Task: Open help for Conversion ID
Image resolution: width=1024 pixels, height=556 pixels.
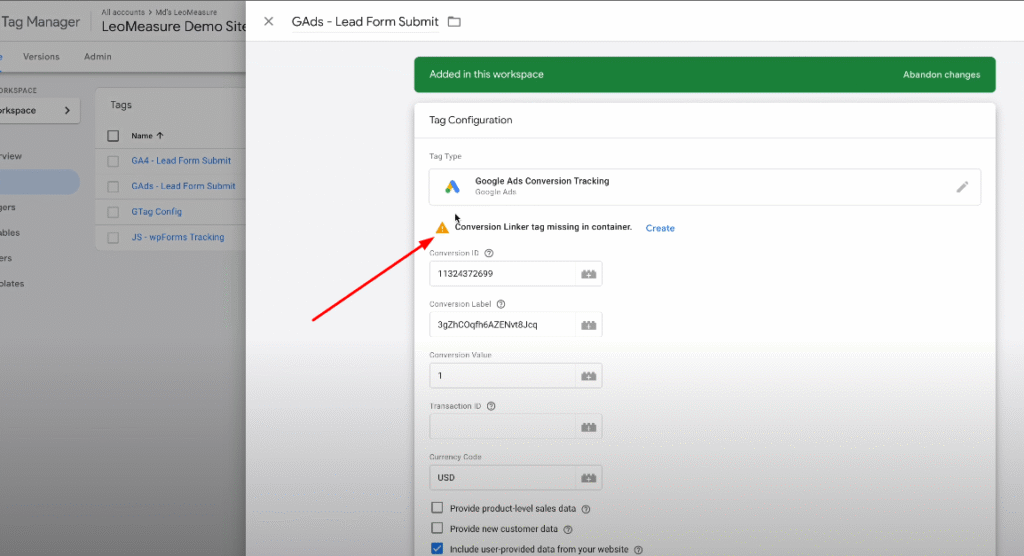Action: (488, 253)
